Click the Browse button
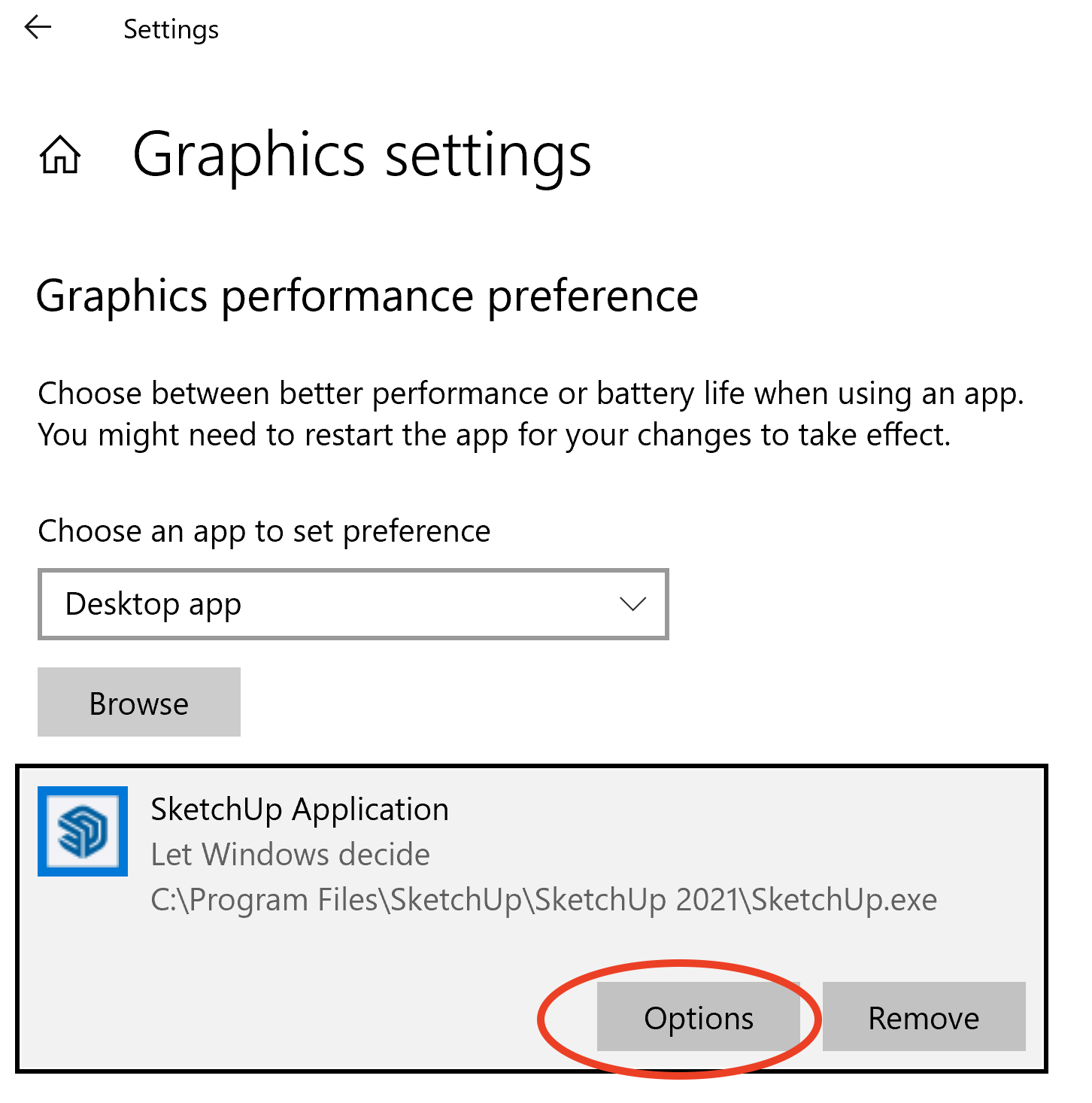 [139, 703]
